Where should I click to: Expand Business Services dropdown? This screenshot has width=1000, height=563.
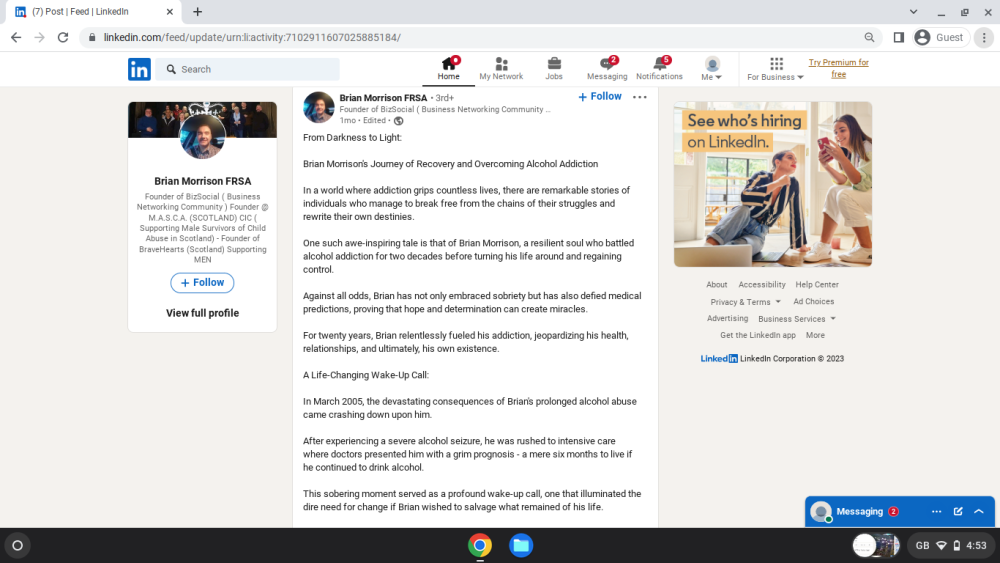(x=797, y=318)
